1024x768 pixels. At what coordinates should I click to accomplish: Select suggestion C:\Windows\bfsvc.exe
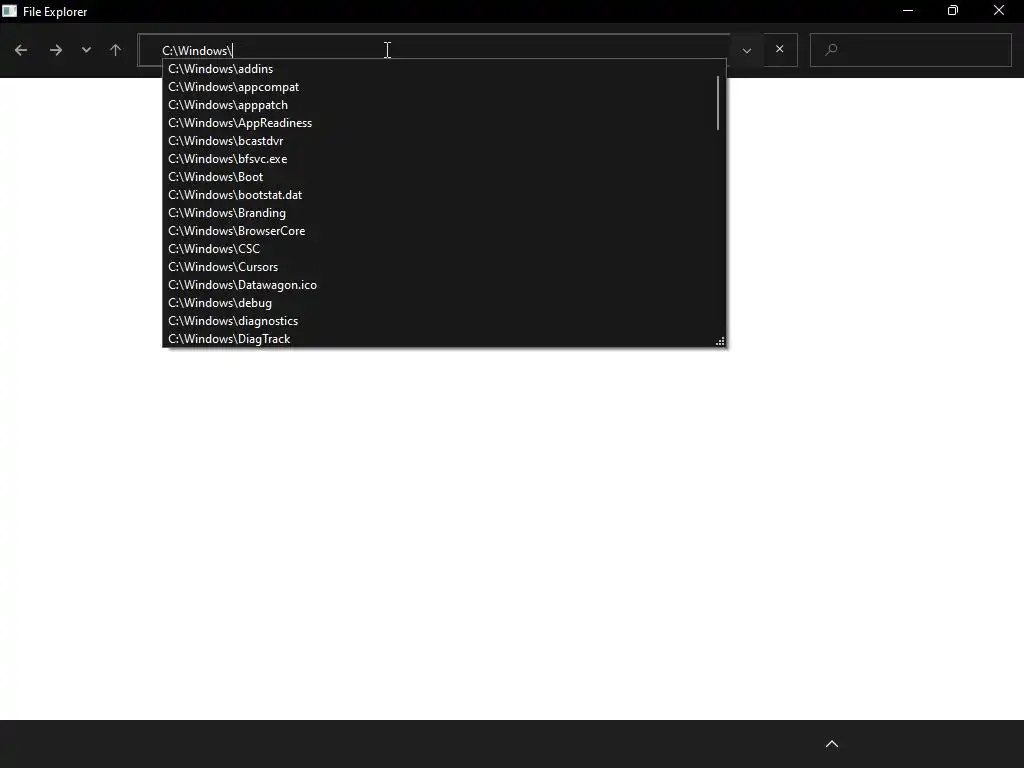pos(444,159)
